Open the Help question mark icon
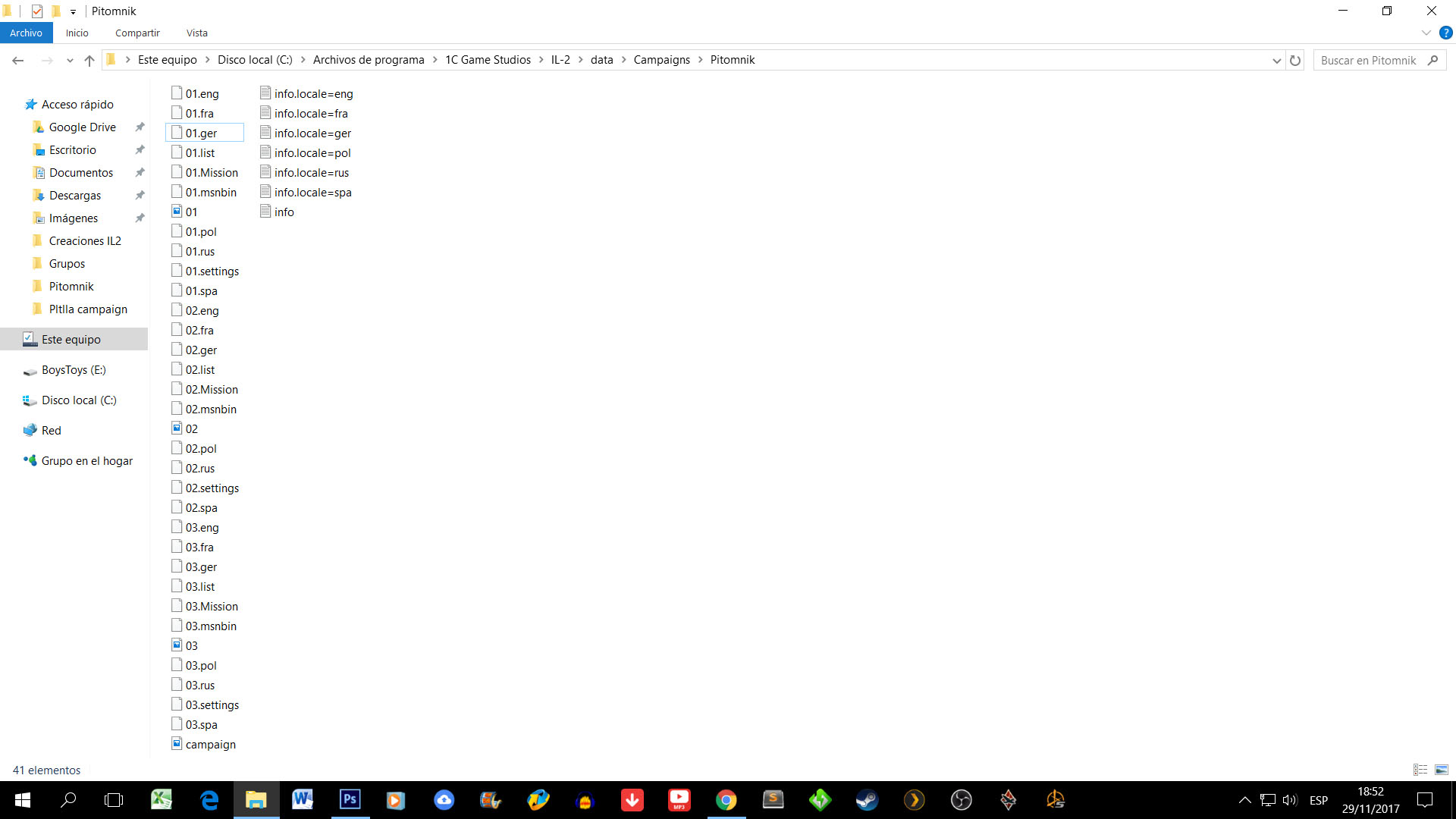Screen dimensions: 1456x819 (1445, 33)
